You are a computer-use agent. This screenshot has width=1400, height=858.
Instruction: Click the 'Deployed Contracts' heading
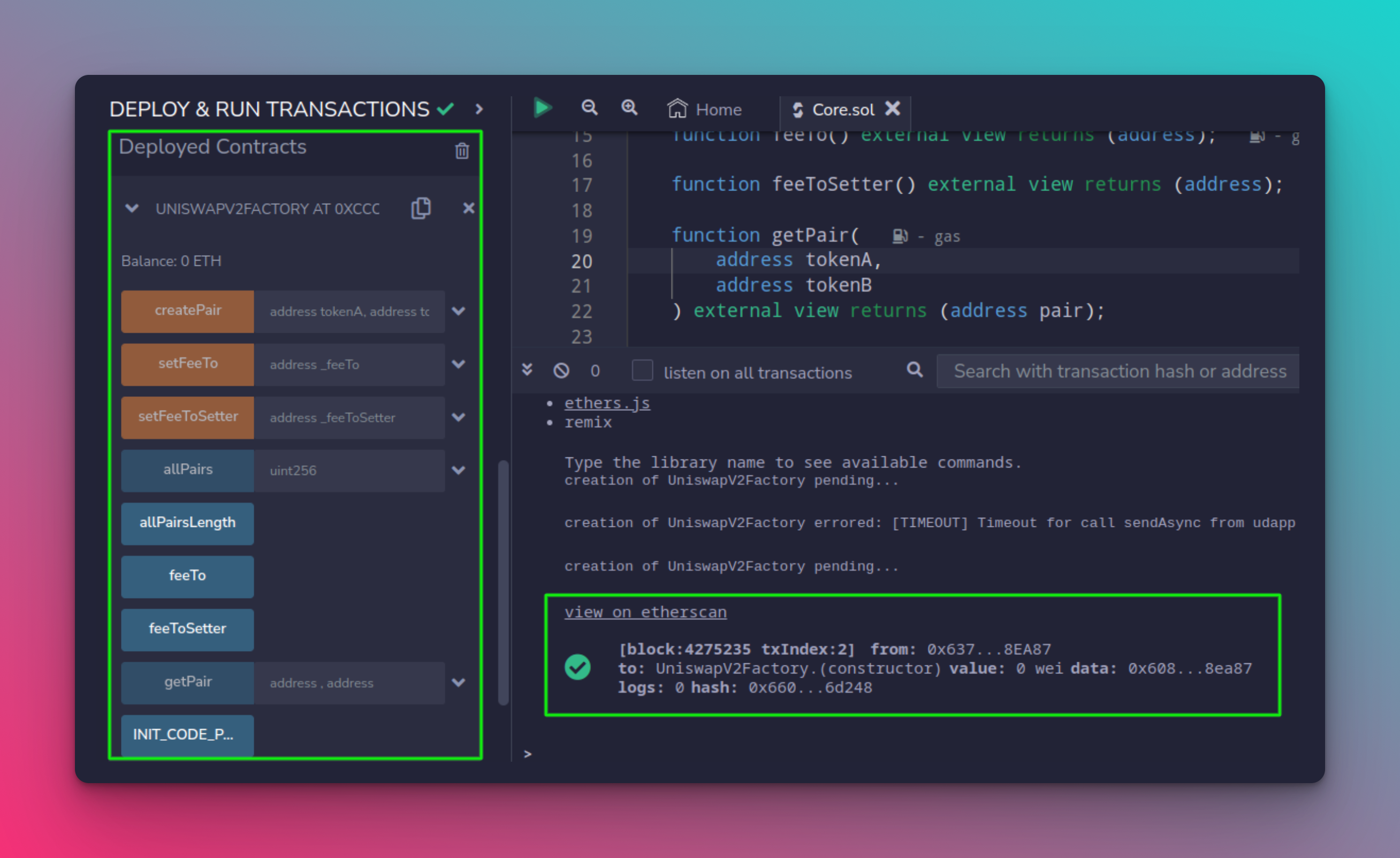click(212, 147)
